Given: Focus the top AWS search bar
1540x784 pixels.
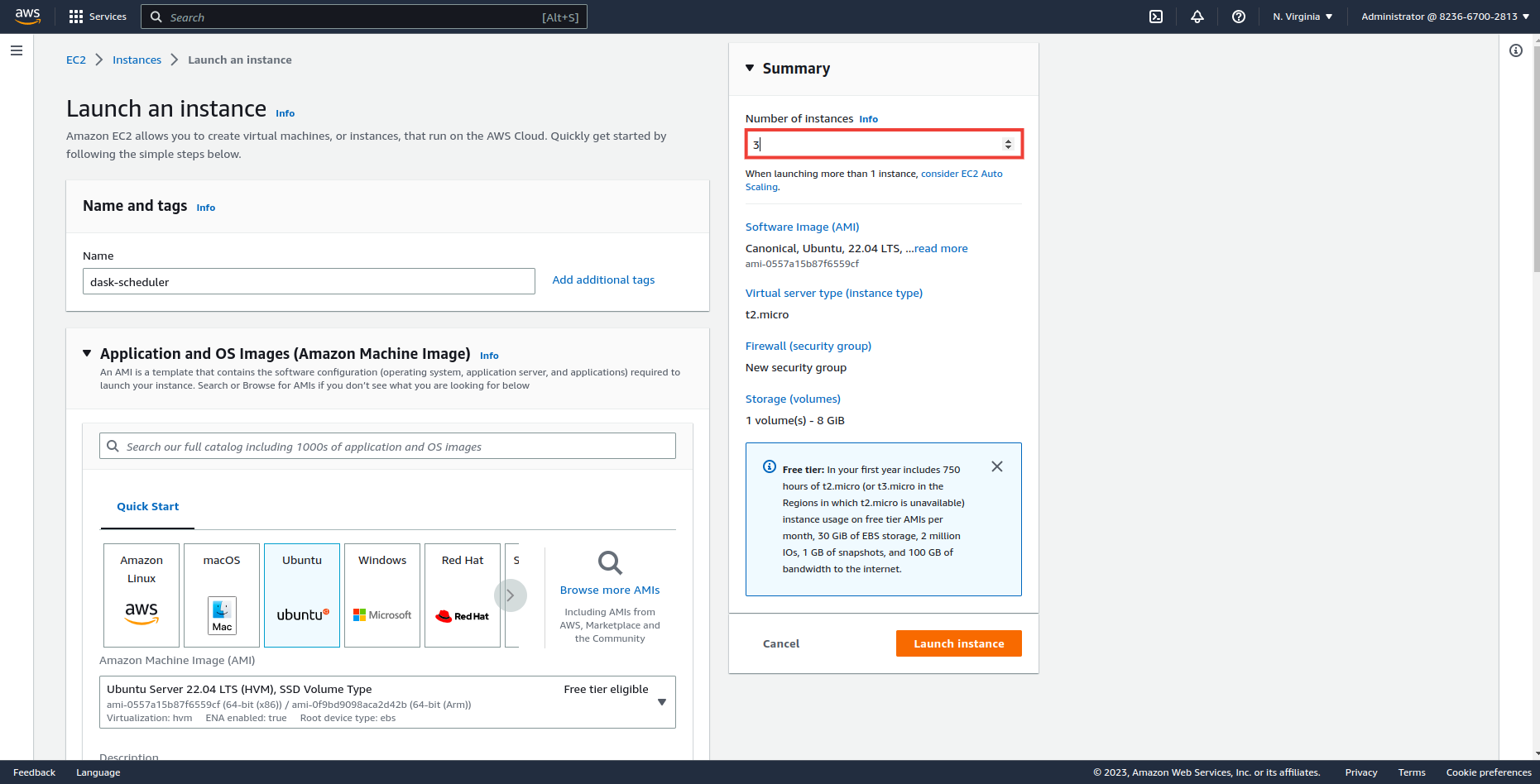Looking at the screenshot, I should [364, 17].
